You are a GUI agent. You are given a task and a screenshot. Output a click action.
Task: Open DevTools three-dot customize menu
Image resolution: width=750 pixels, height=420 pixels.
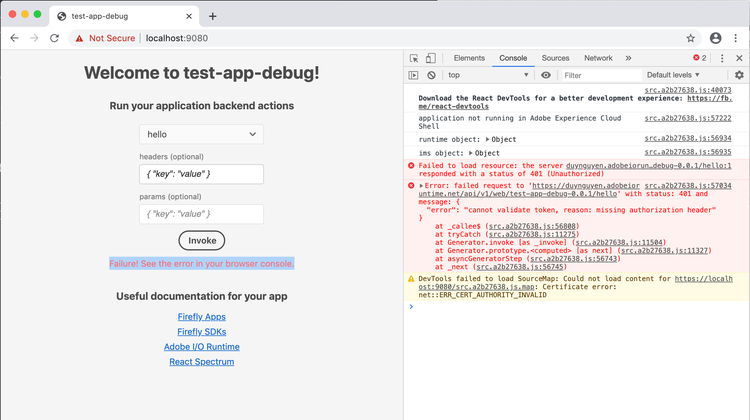pyautogui.click(x=722, y=59)
